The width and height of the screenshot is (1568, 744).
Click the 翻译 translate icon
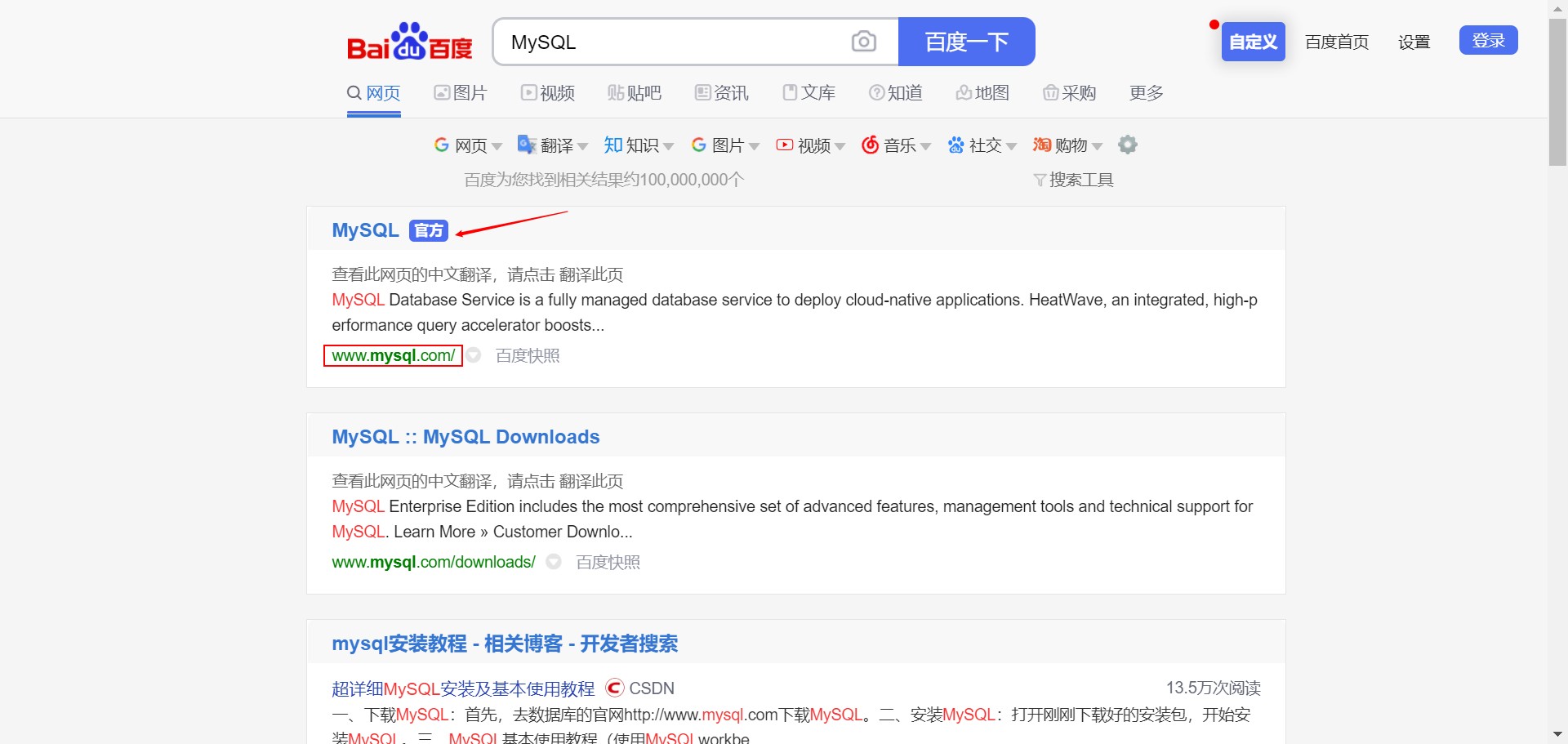527,145
